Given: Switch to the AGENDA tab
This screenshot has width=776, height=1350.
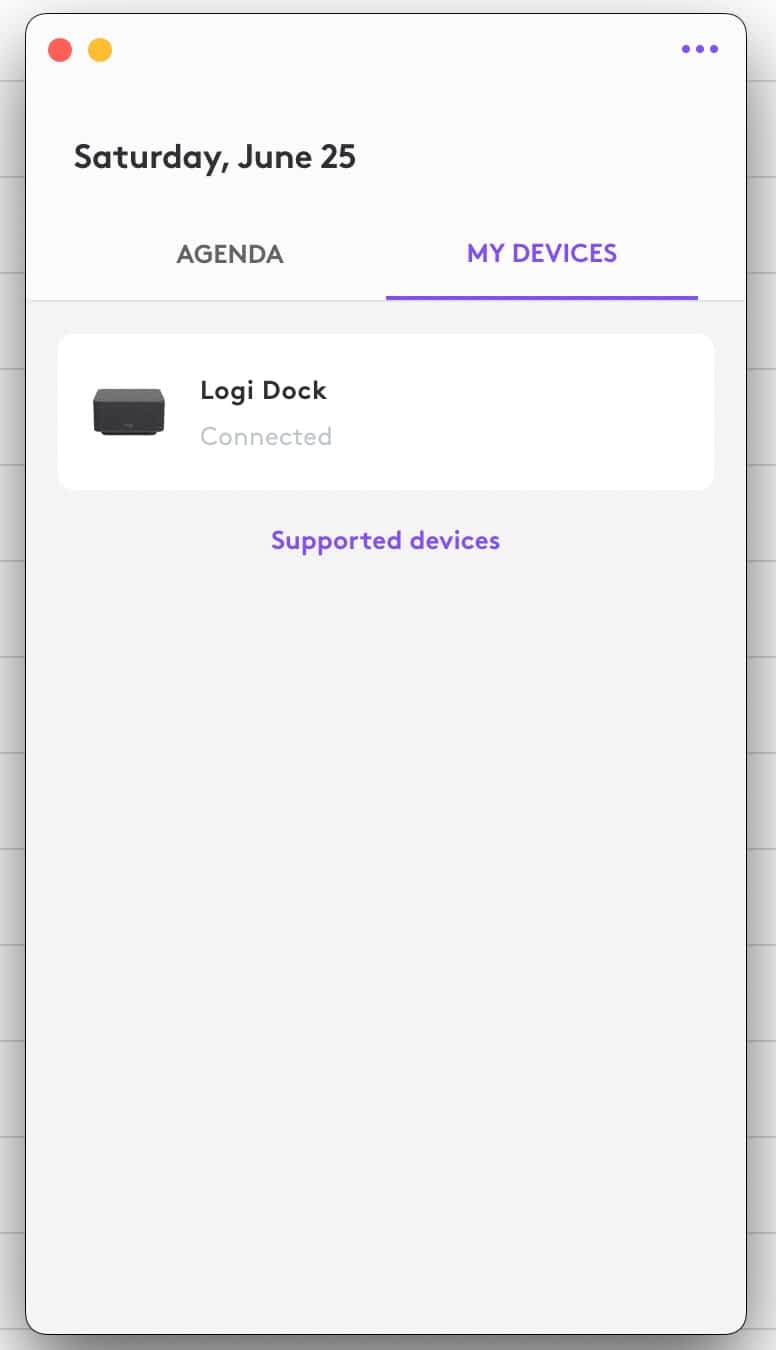Looking at the screenshot, I should point(230,254).
